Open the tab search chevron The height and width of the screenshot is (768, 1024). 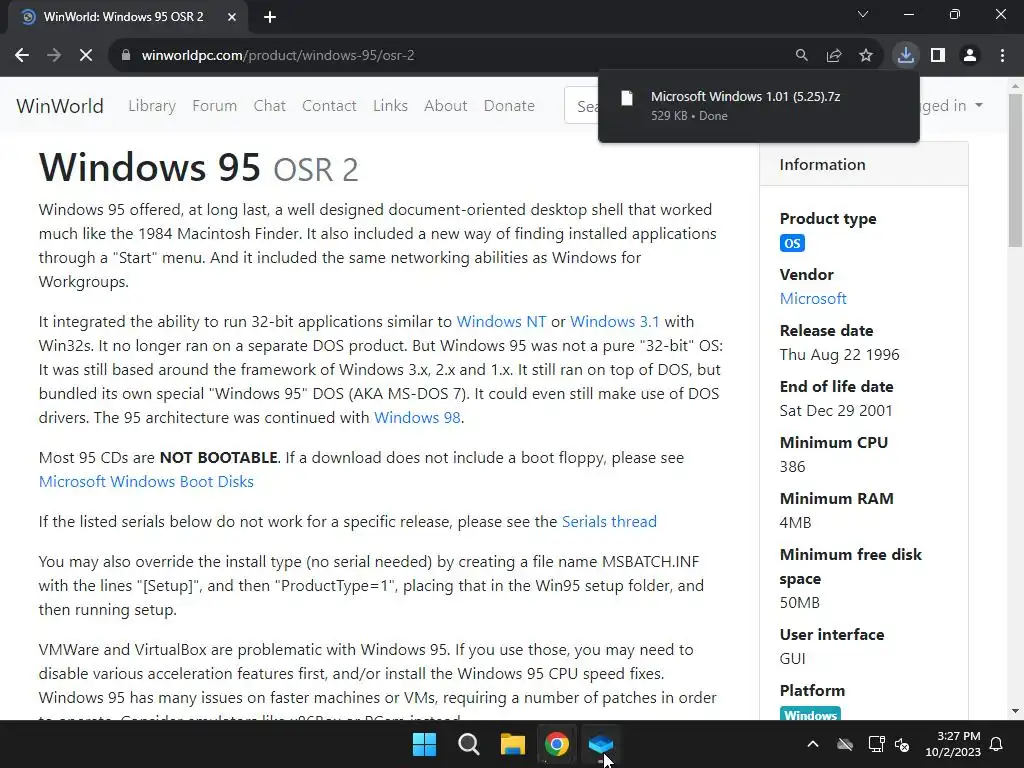click(863, 14)
